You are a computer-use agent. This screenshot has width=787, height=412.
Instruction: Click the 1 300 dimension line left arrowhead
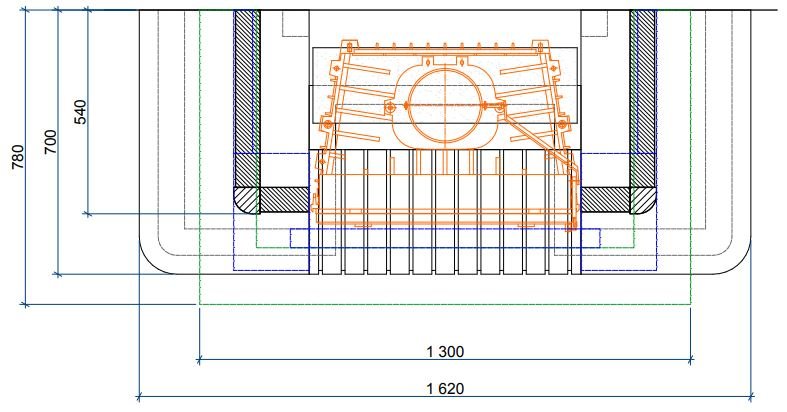pos(203,358)
